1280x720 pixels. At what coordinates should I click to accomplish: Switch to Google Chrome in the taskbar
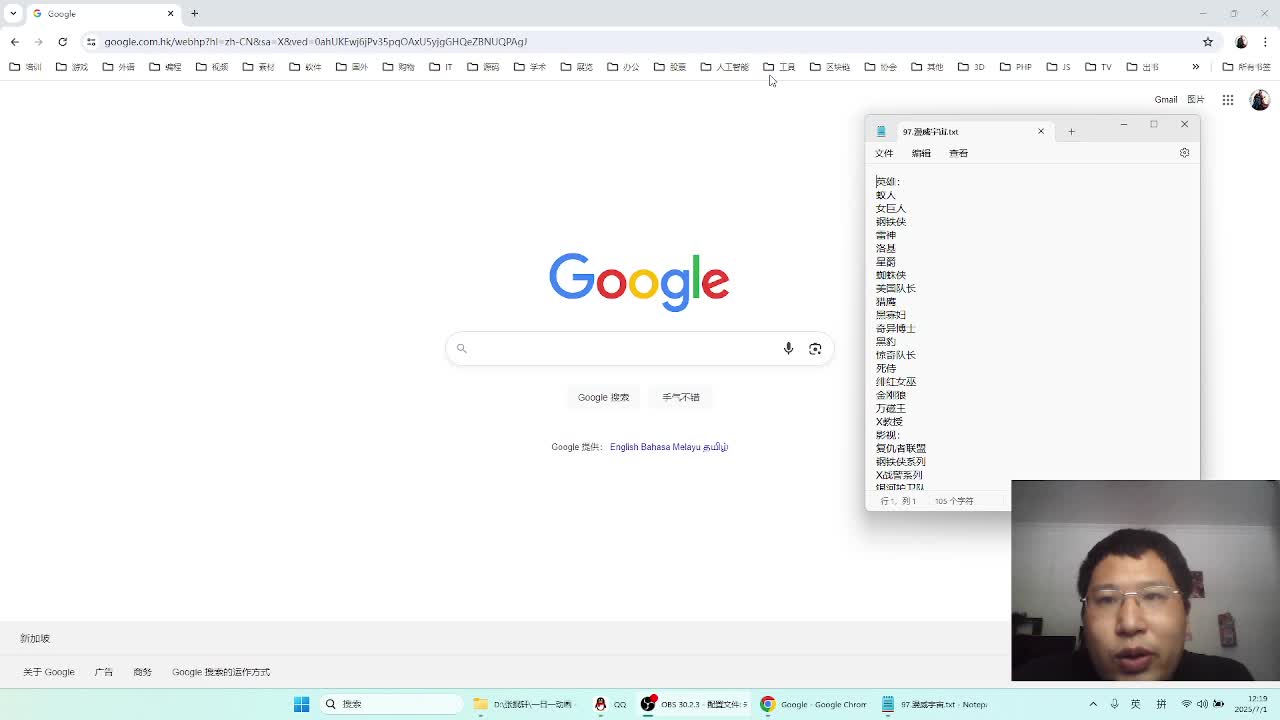coord(813,704)
